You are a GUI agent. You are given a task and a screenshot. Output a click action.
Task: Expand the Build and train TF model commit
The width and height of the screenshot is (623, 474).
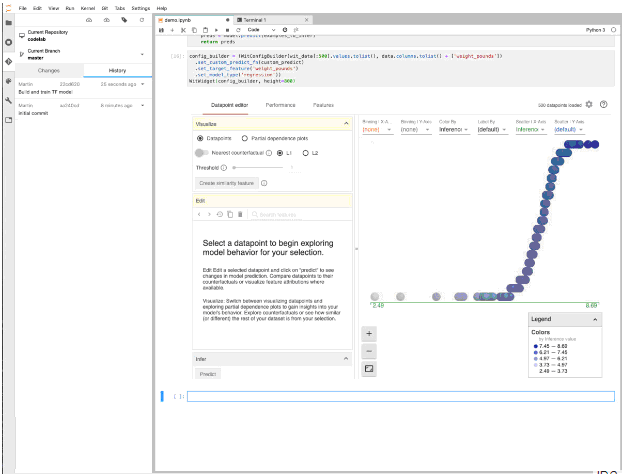[143, 84]
